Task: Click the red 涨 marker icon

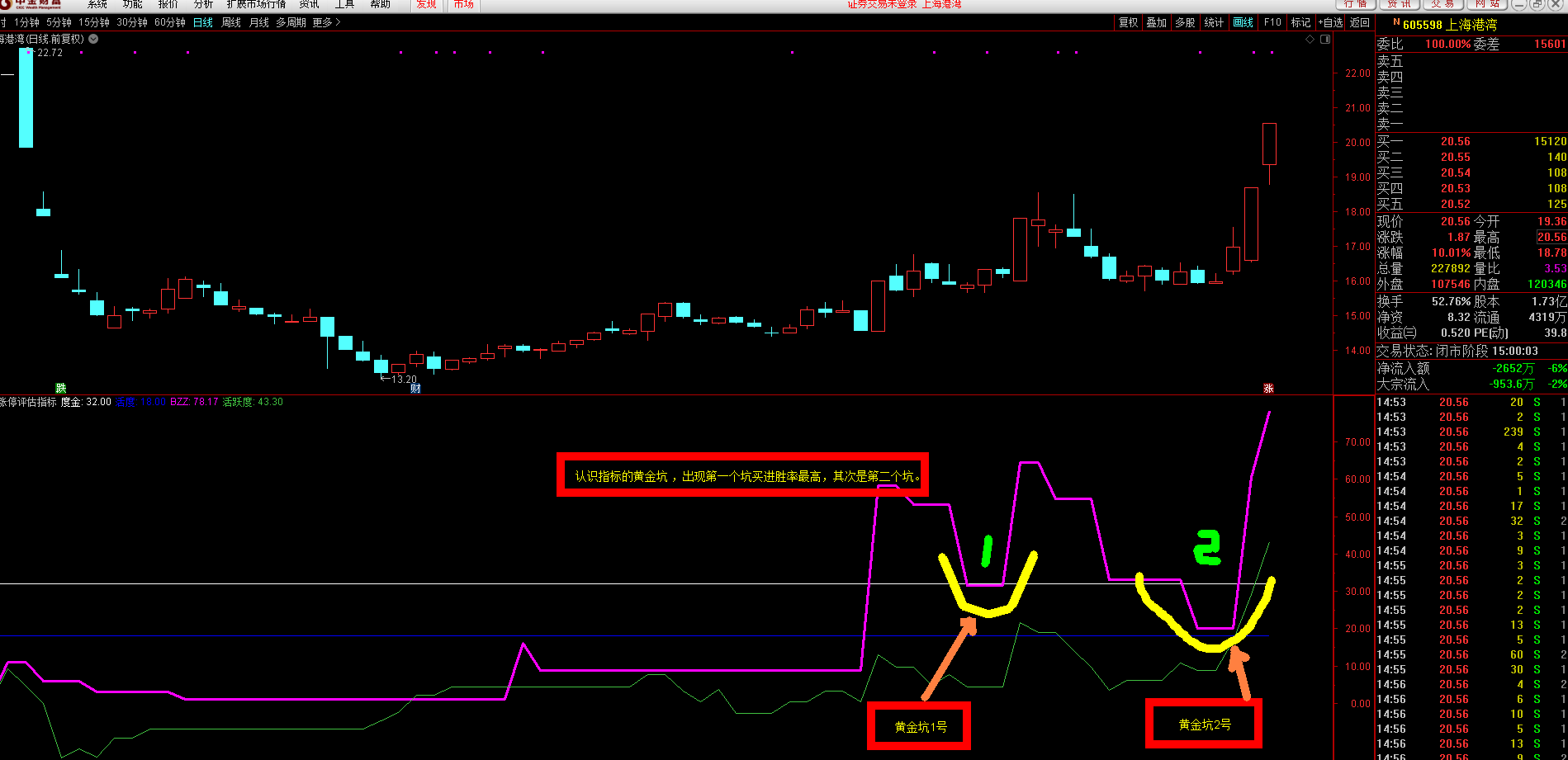Action: (1269, 388)
